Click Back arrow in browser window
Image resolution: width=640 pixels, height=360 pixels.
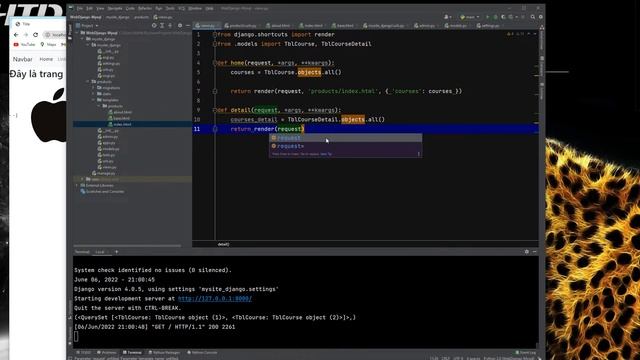click(16, 35)
